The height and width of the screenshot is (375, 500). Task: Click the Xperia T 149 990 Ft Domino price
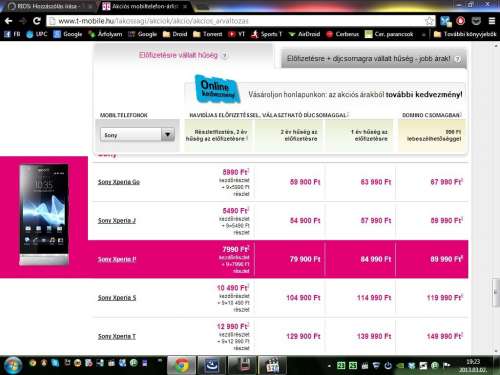click(445, 336)
